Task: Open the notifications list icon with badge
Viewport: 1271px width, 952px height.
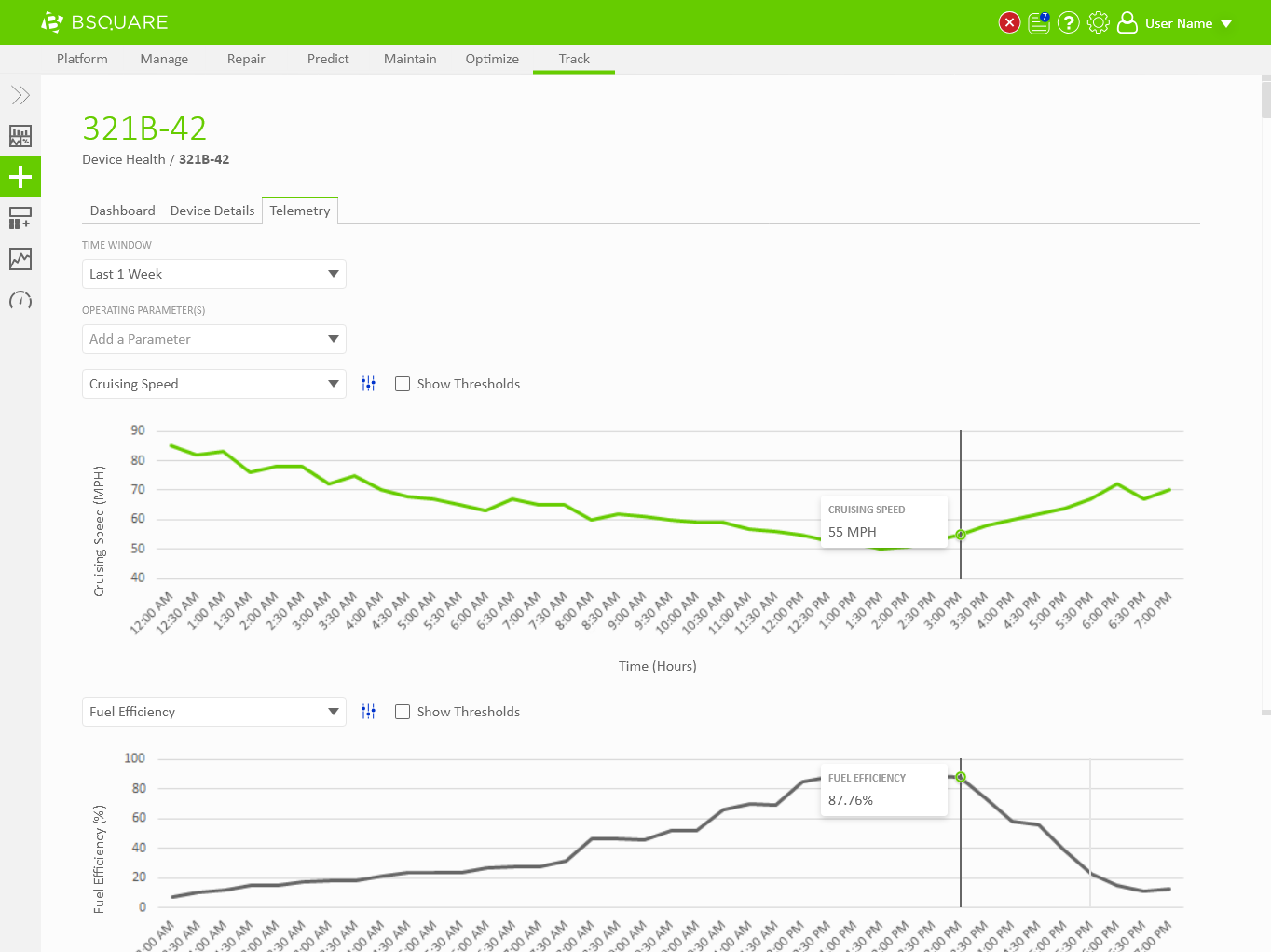Action: coord(1039,22)
